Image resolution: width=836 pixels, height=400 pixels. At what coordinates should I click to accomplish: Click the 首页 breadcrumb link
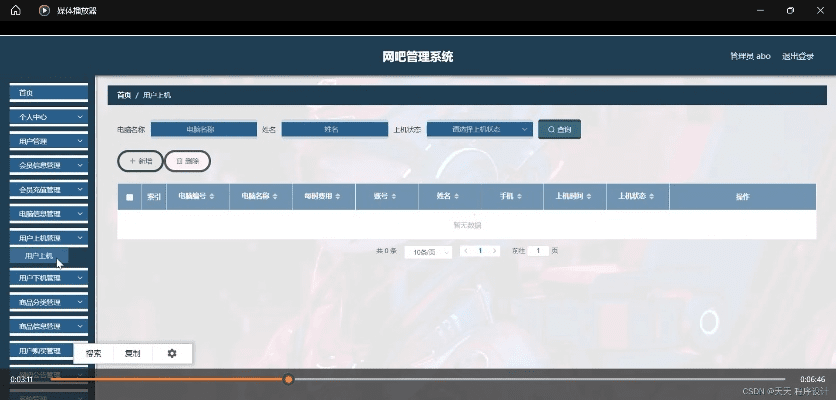(x=124, y=95)
